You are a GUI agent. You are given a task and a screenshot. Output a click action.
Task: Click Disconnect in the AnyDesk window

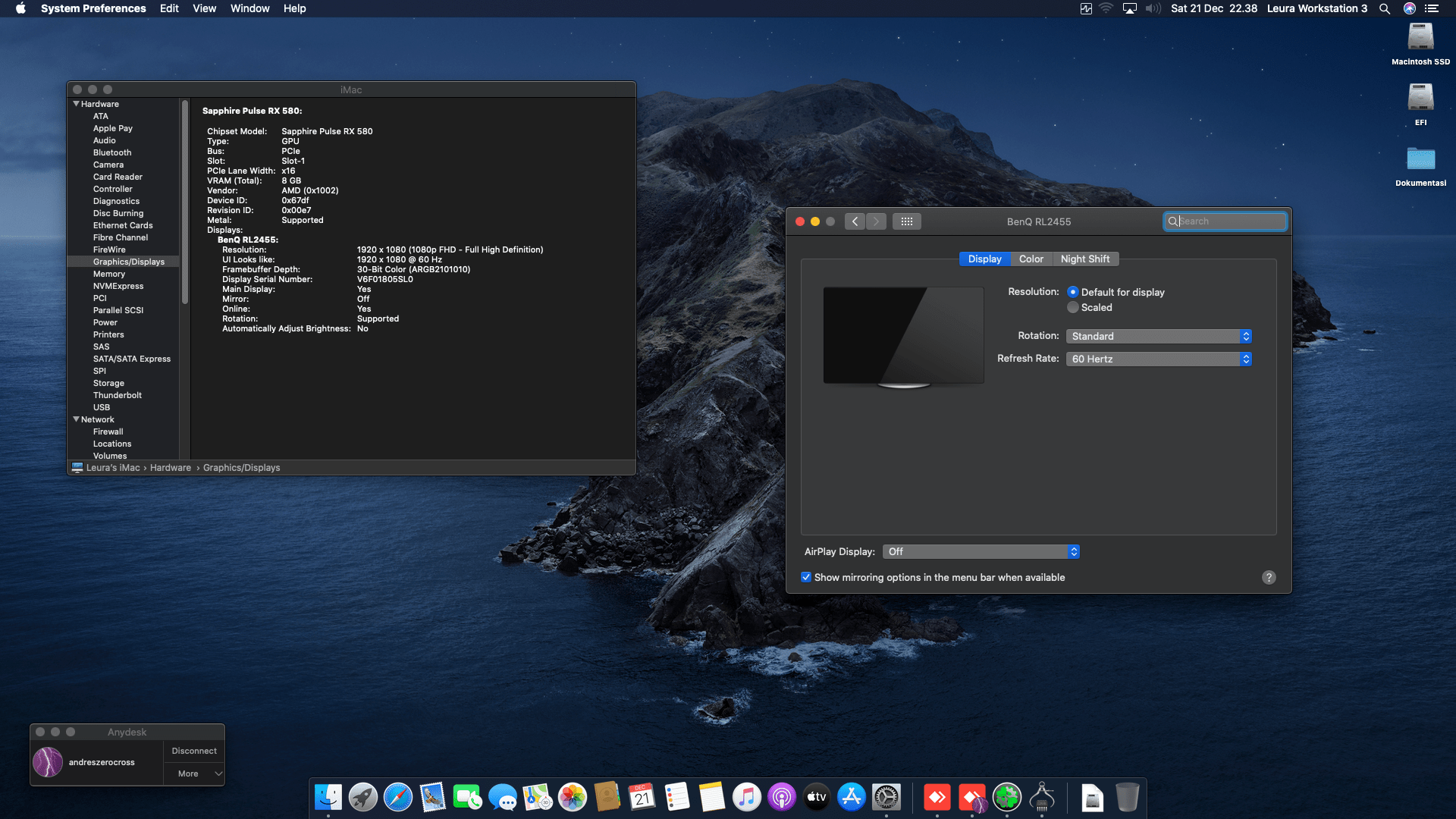(193, 751)
